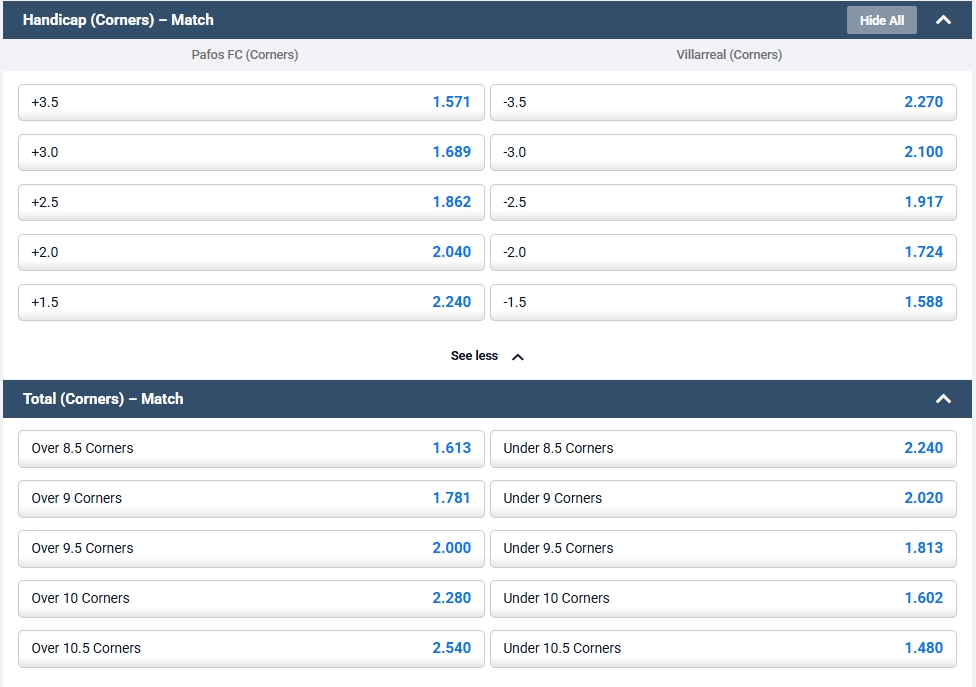Screen dimensions: 976x687
Task: Pick Over 10 Corners at 2.280
Action: (x=251, y=598)
